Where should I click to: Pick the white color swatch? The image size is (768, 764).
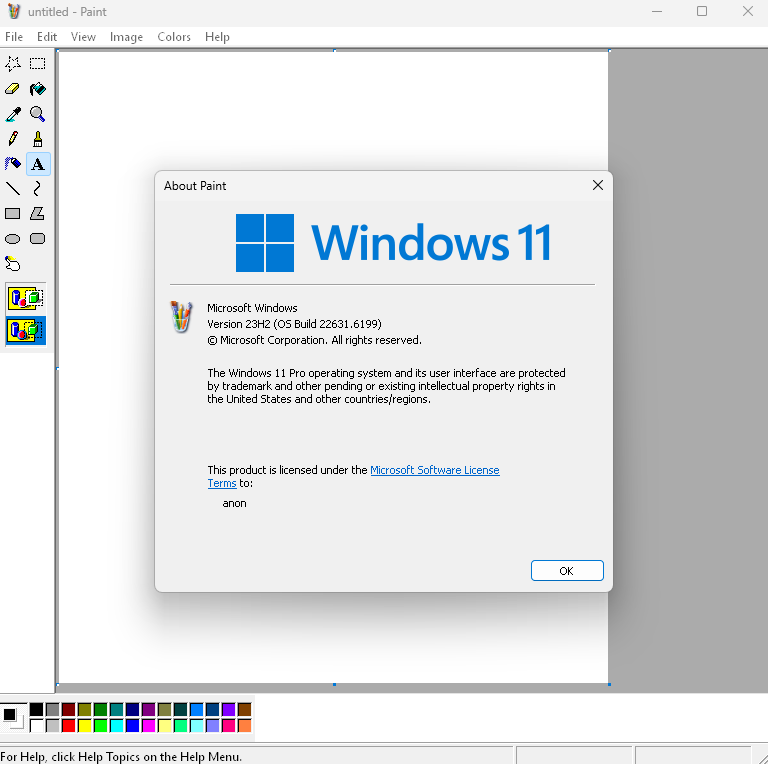pyautogui.click(x=36, y=725)
